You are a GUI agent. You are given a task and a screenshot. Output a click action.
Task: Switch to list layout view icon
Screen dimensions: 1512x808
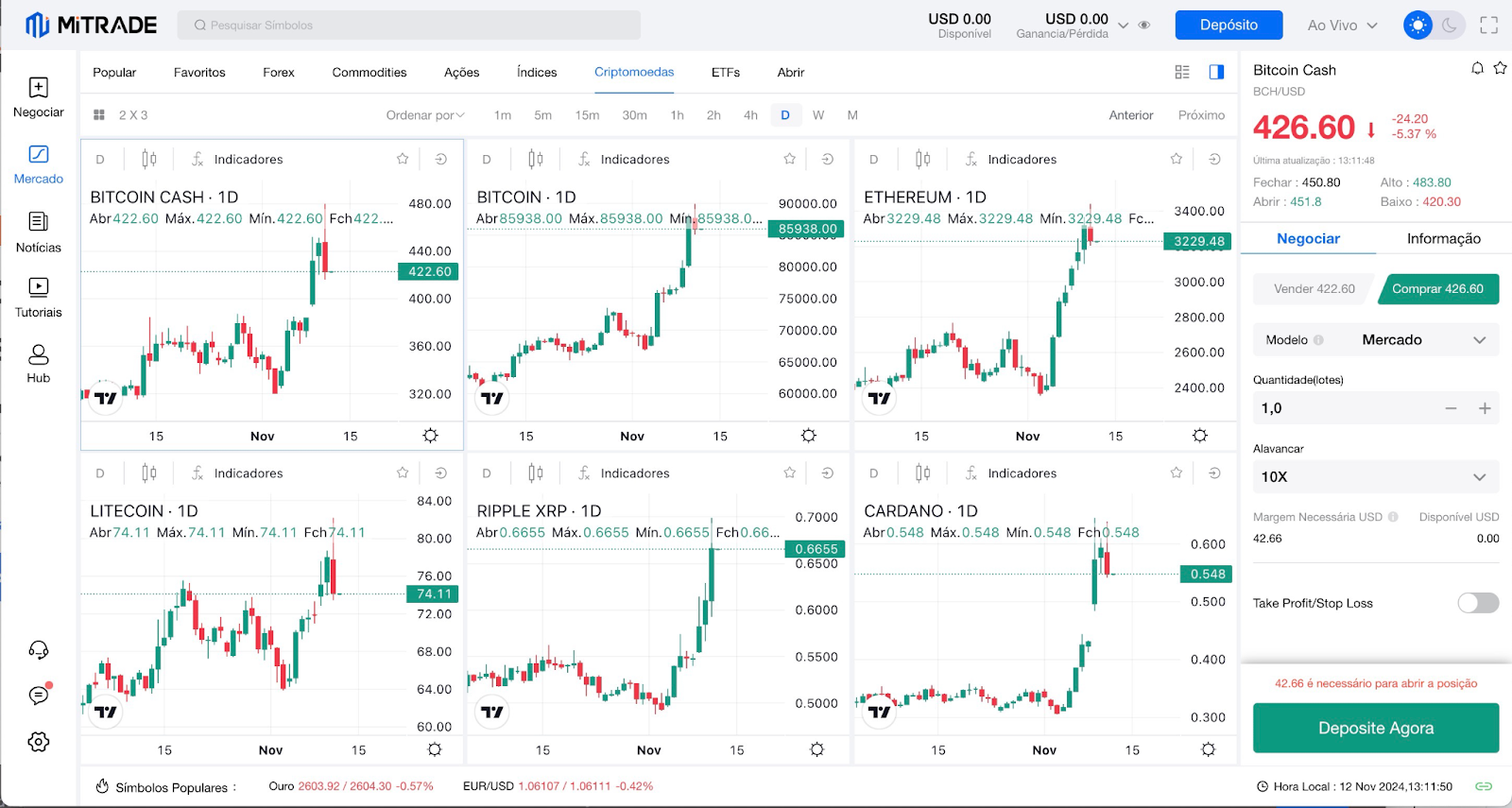(x=1182, y=72)
